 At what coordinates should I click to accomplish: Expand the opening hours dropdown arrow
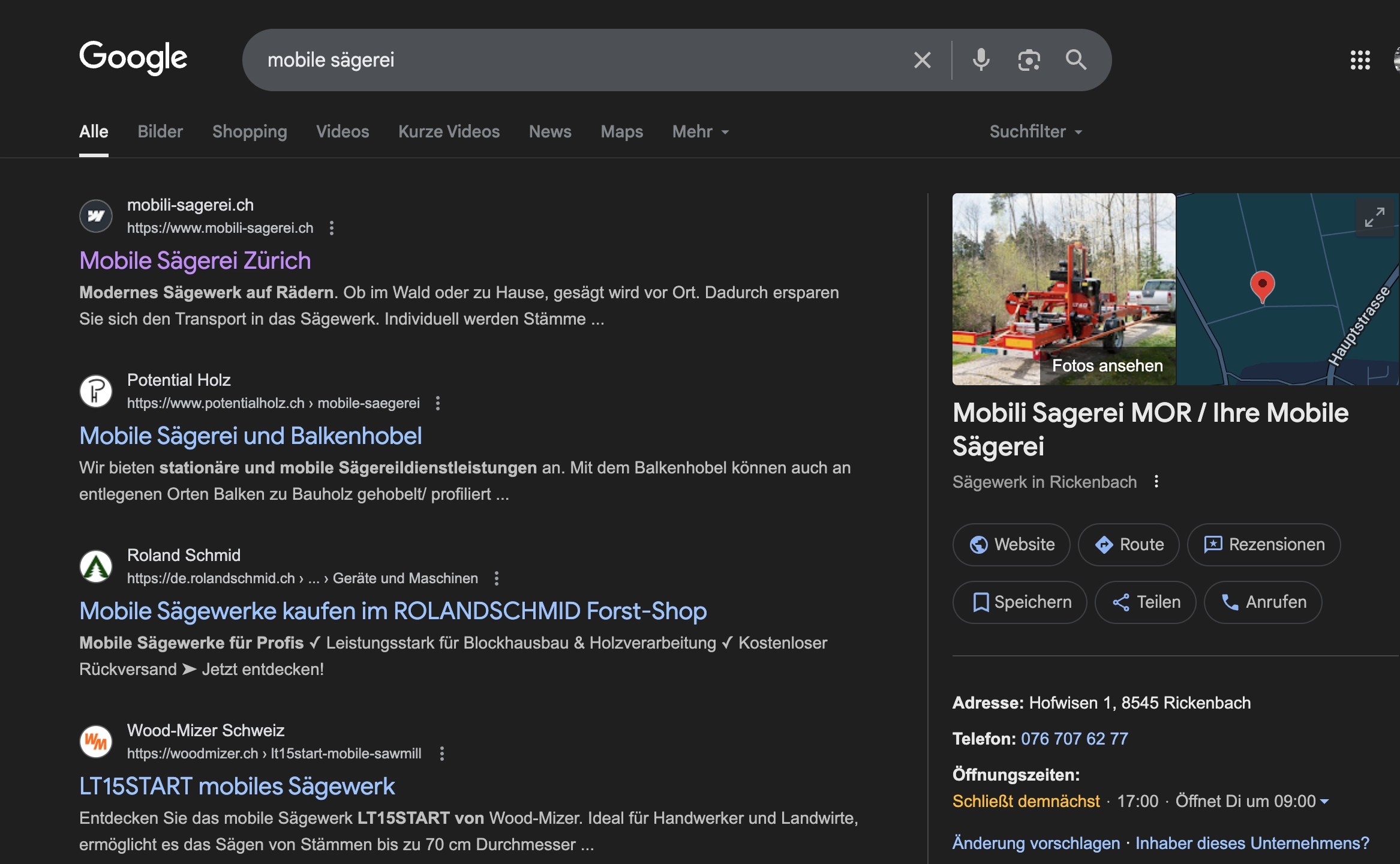tap(1324, 802)
